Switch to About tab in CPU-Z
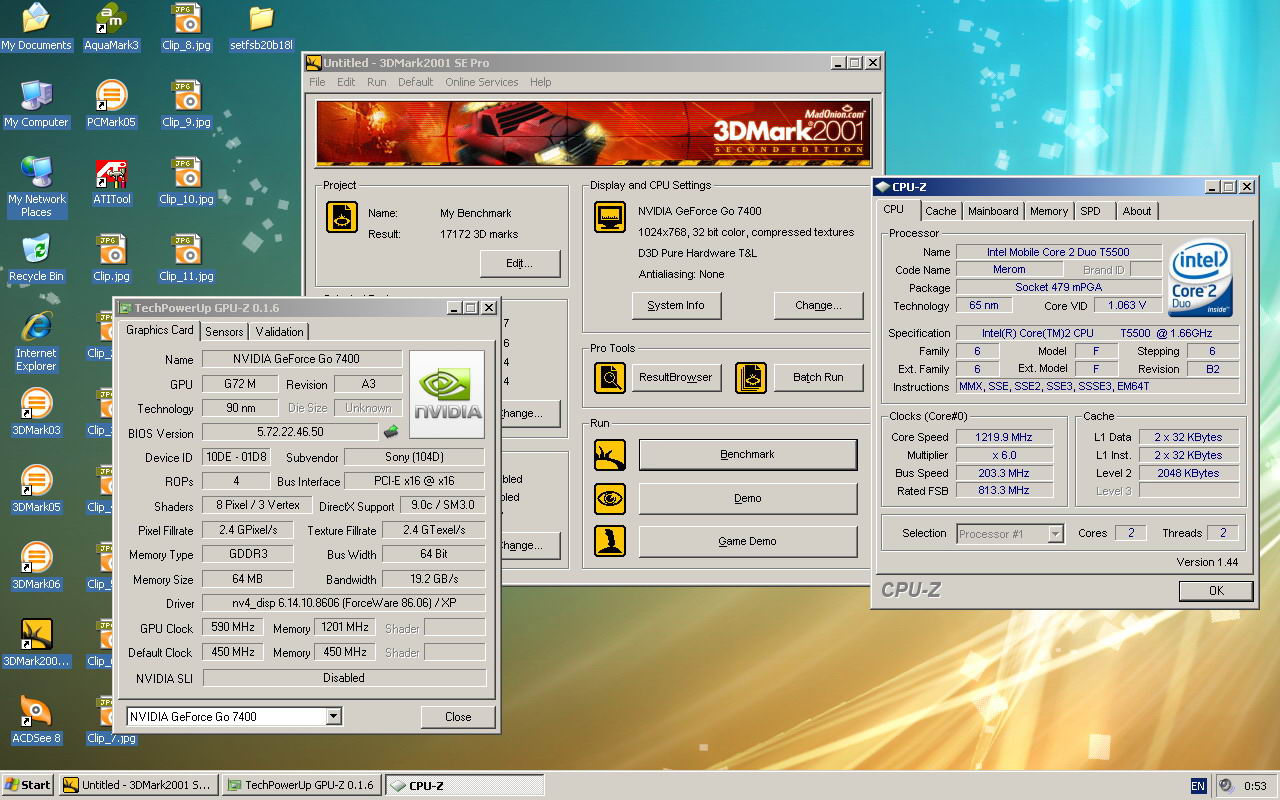 point(1137,211)
